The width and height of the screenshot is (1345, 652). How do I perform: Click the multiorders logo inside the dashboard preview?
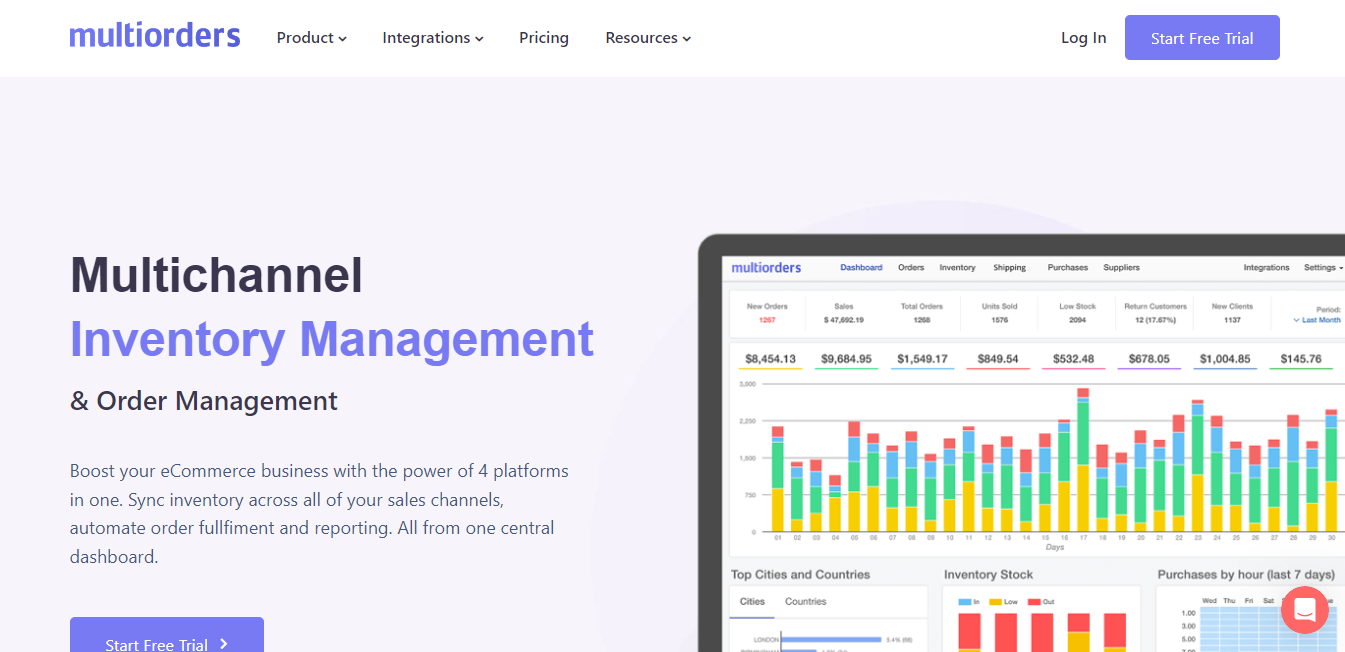point(766,267)
